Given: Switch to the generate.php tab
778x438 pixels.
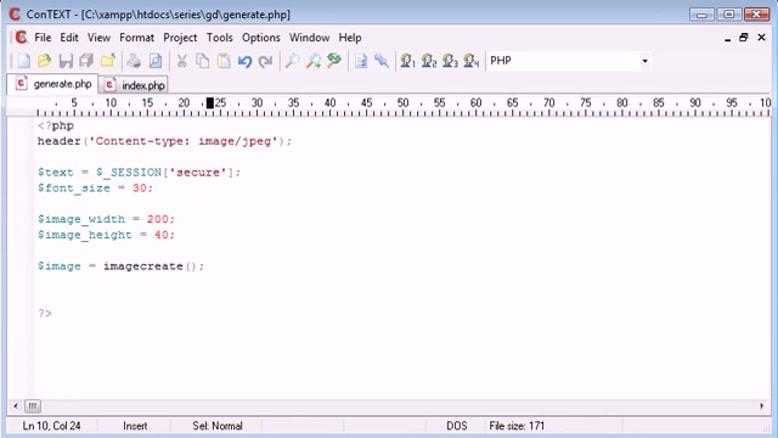Looking at the screenshot, I should [x=54, y=84].
